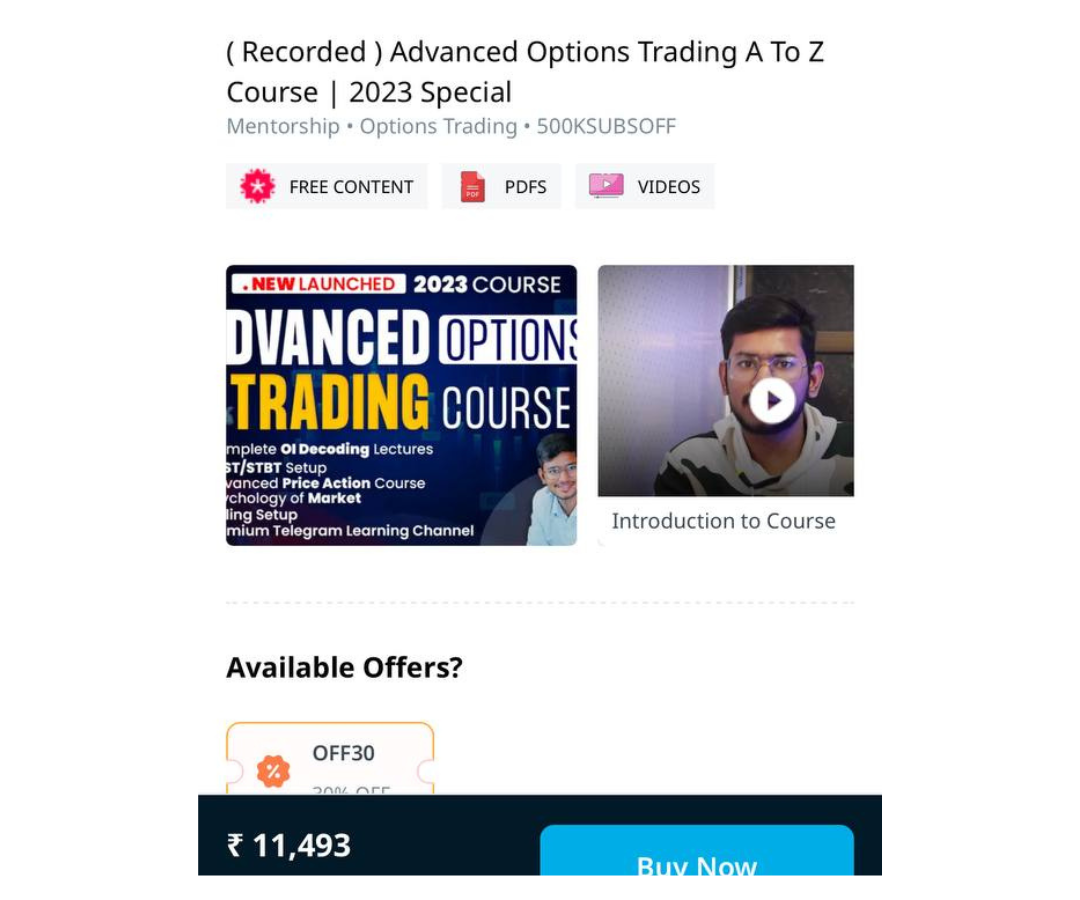Screen dimensions: 1080x900
Task: Open the PDFS chip
Action: click(x=501, y=186)
